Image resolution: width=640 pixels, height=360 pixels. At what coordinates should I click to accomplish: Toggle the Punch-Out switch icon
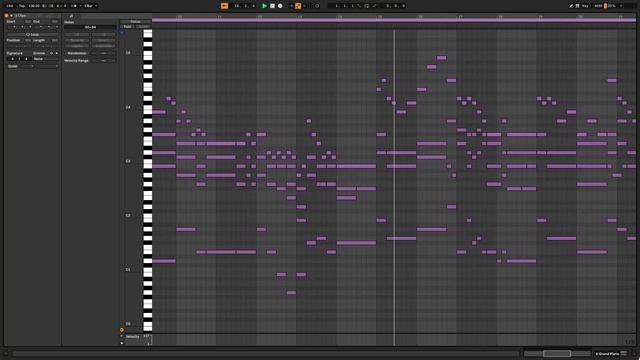point(374,6)
